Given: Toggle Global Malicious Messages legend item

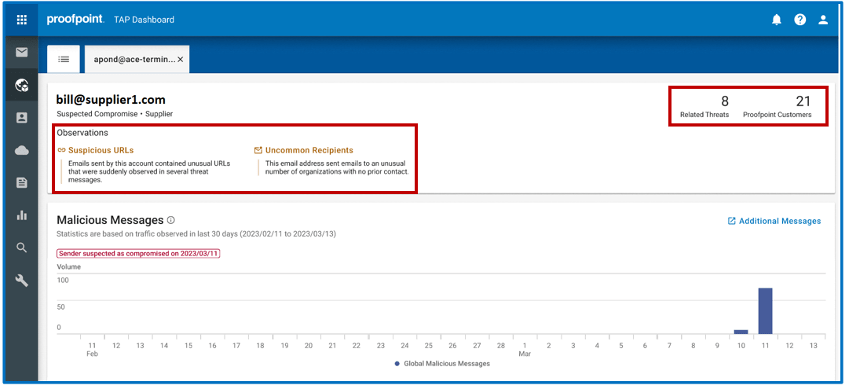Looking at the screenshot, I should [442, 363].
